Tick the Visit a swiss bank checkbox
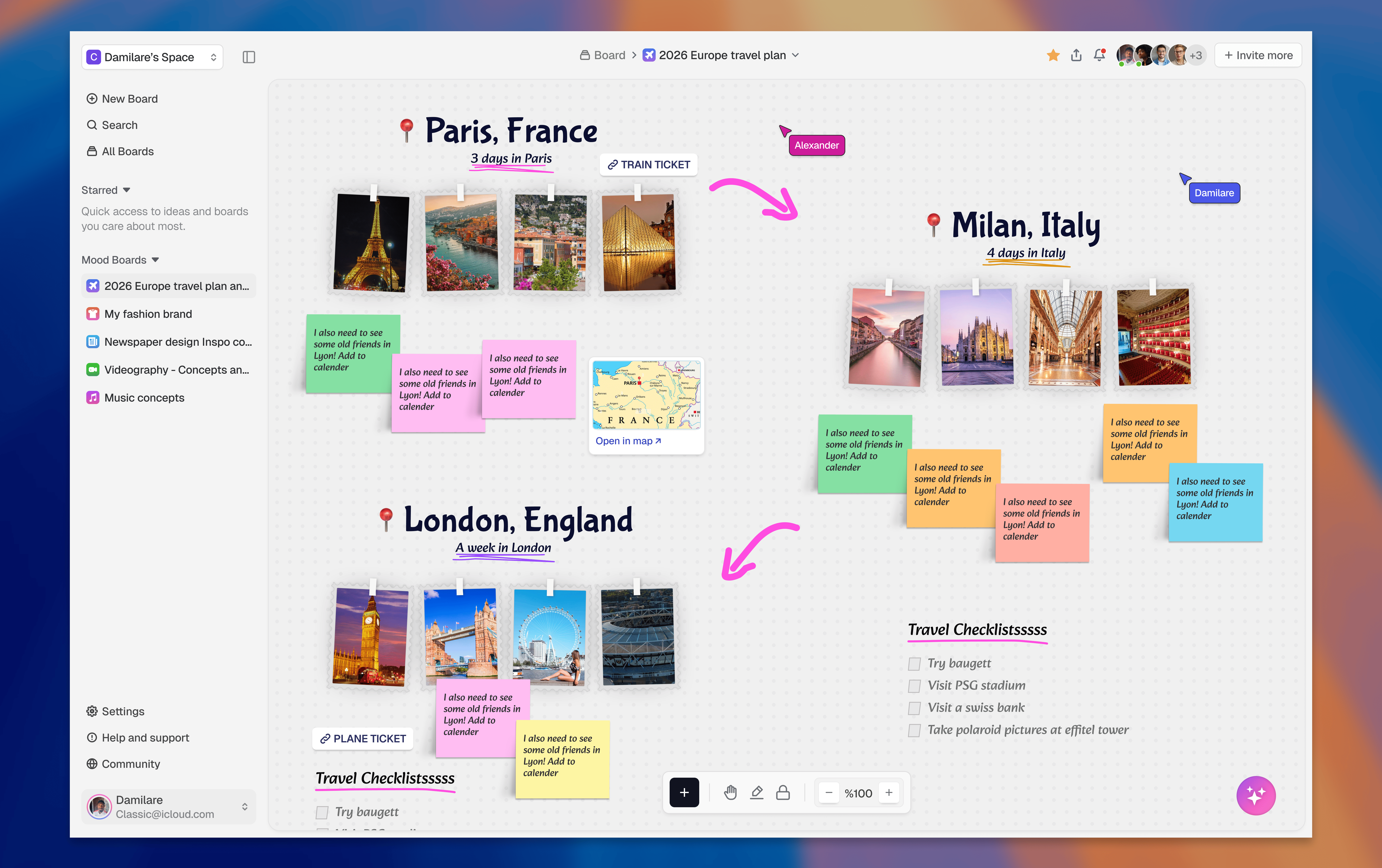 click(914, 708)
